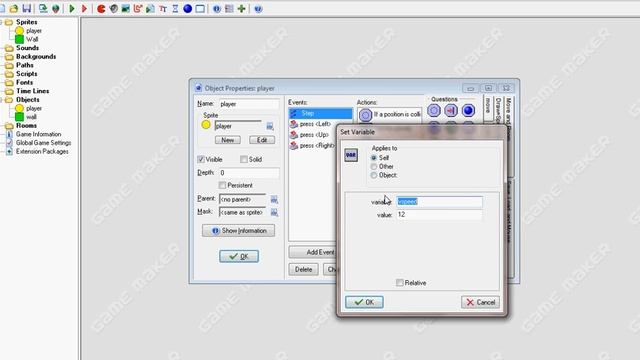Create an object with the blue ball toolbar icon
Screen dimensions: 640x360
point(187,9)
